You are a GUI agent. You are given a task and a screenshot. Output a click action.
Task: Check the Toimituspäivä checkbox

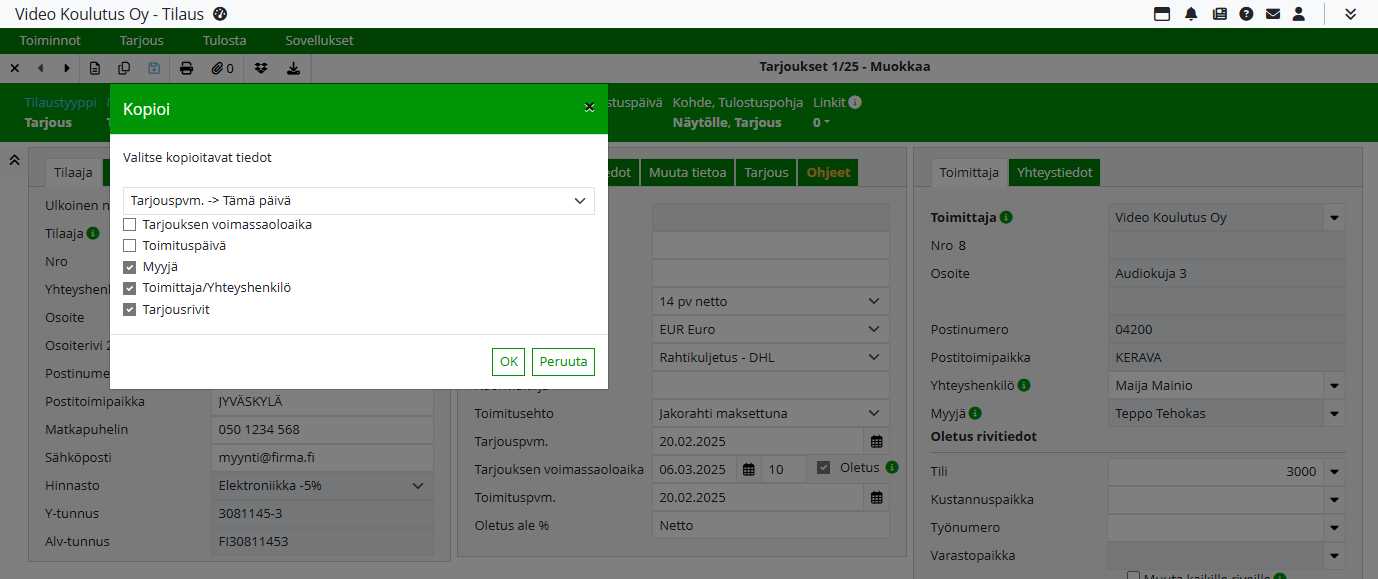click(x=130, y=246)
